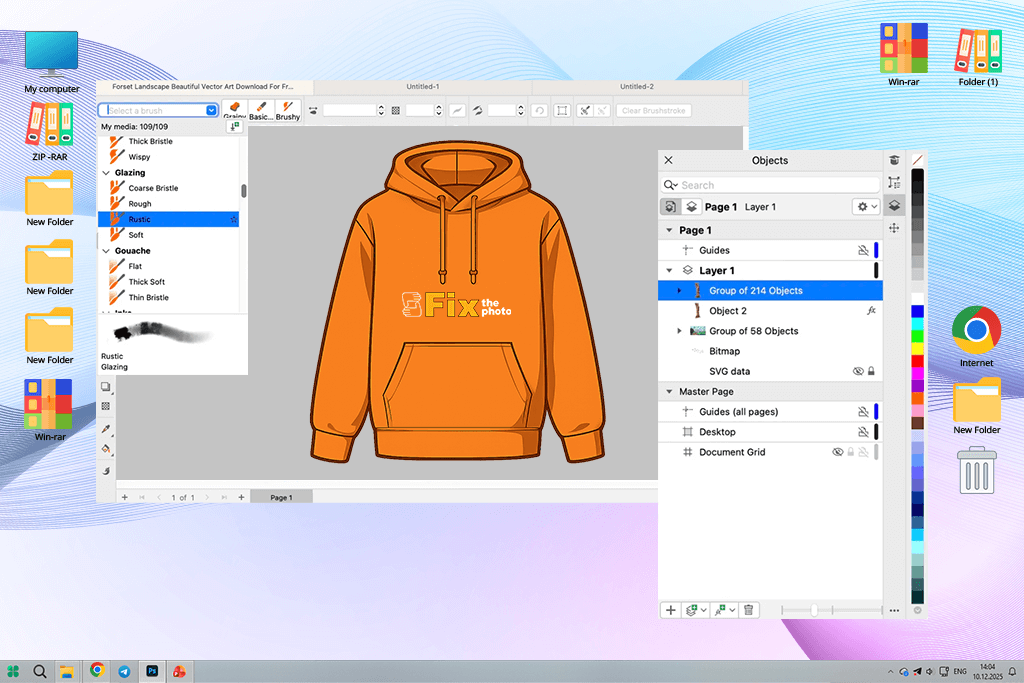Select the Object 2 row
Screen dimensions: 1024x683
(x=770, y=311)
